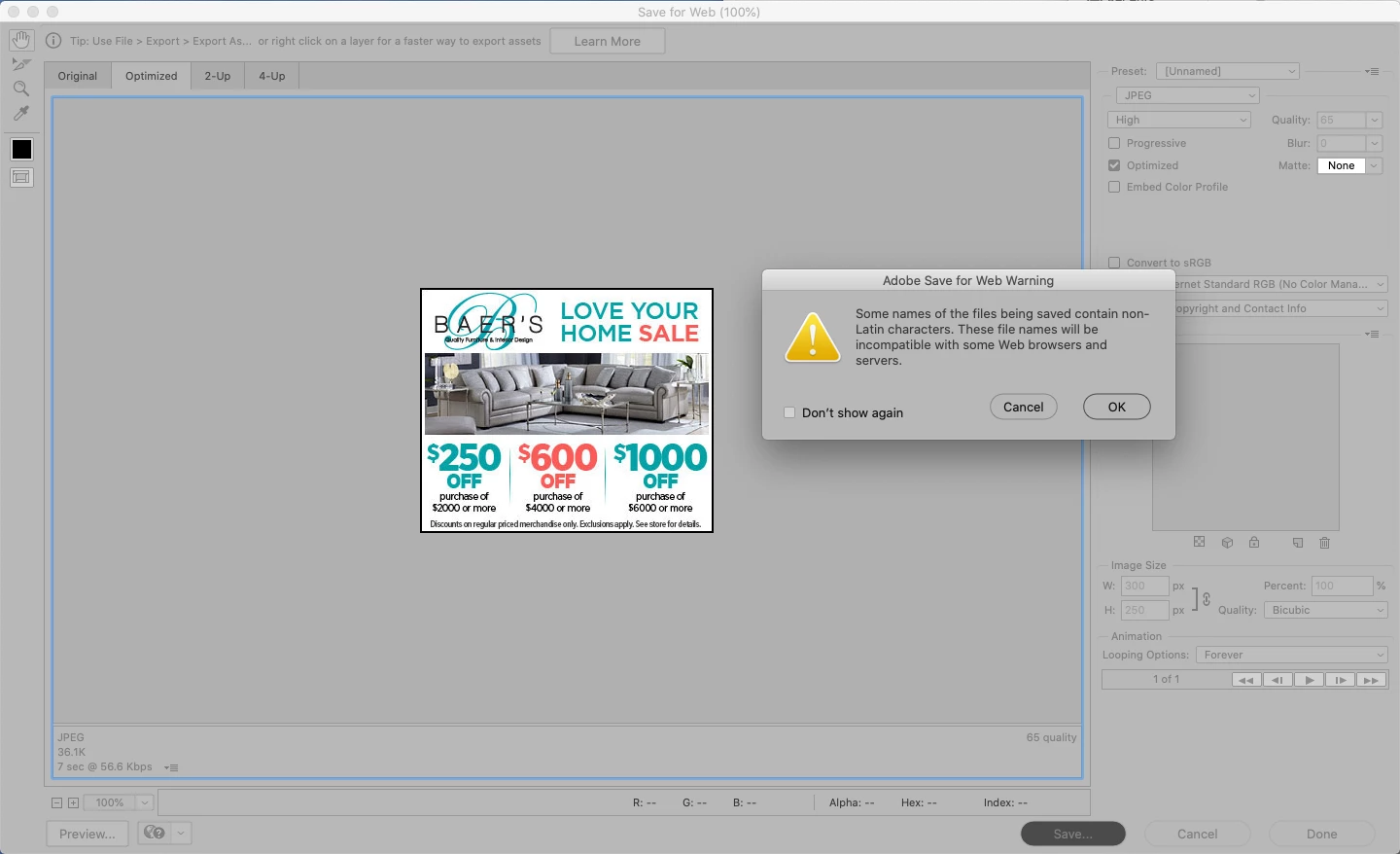Open the eyedropper color swatch
This screenshot has height=854, width=1400.
[21, 149]
